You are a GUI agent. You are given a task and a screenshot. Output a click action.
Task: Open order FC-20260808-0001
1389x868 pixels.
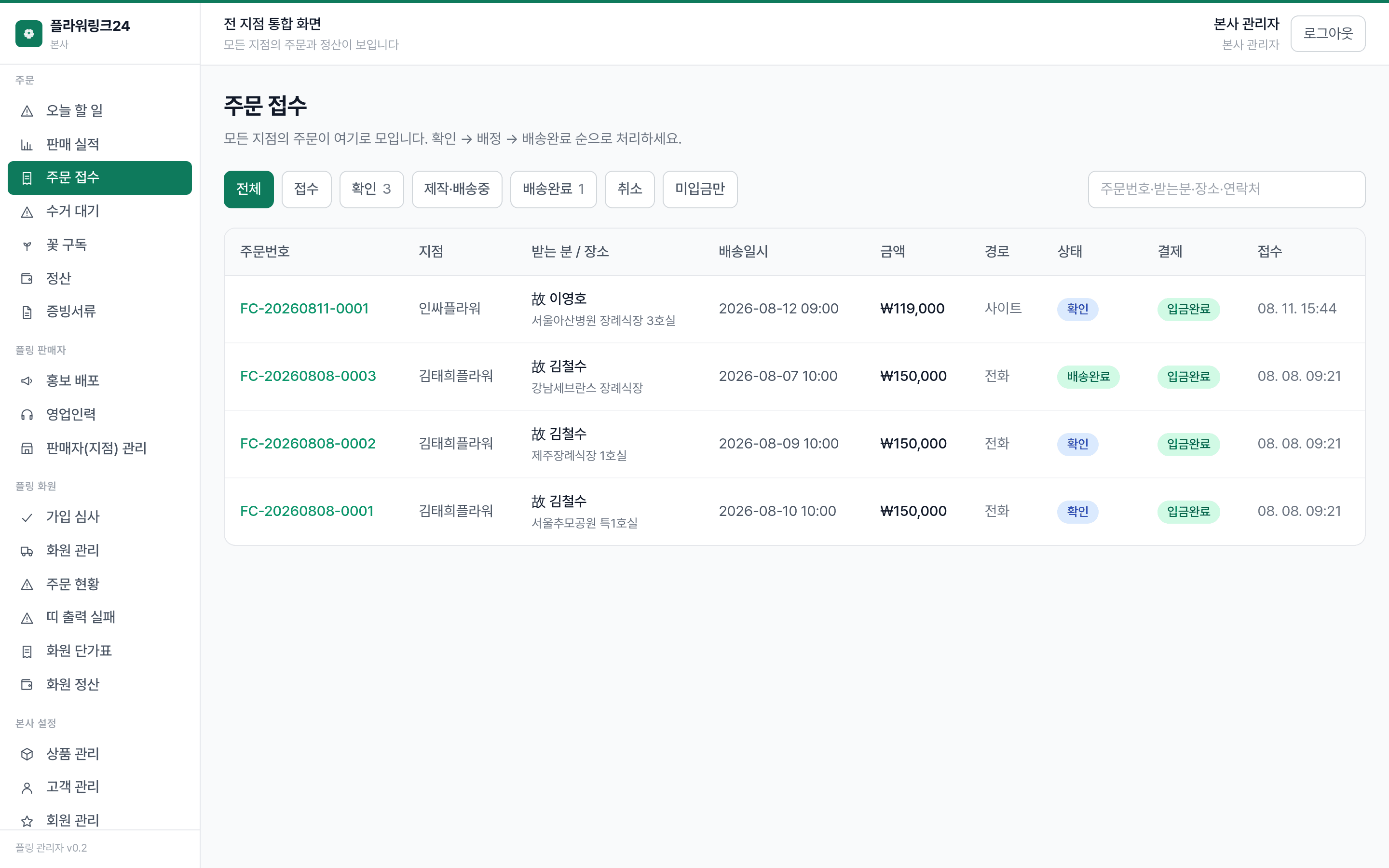pyautogui.click(x=307, y=512)
